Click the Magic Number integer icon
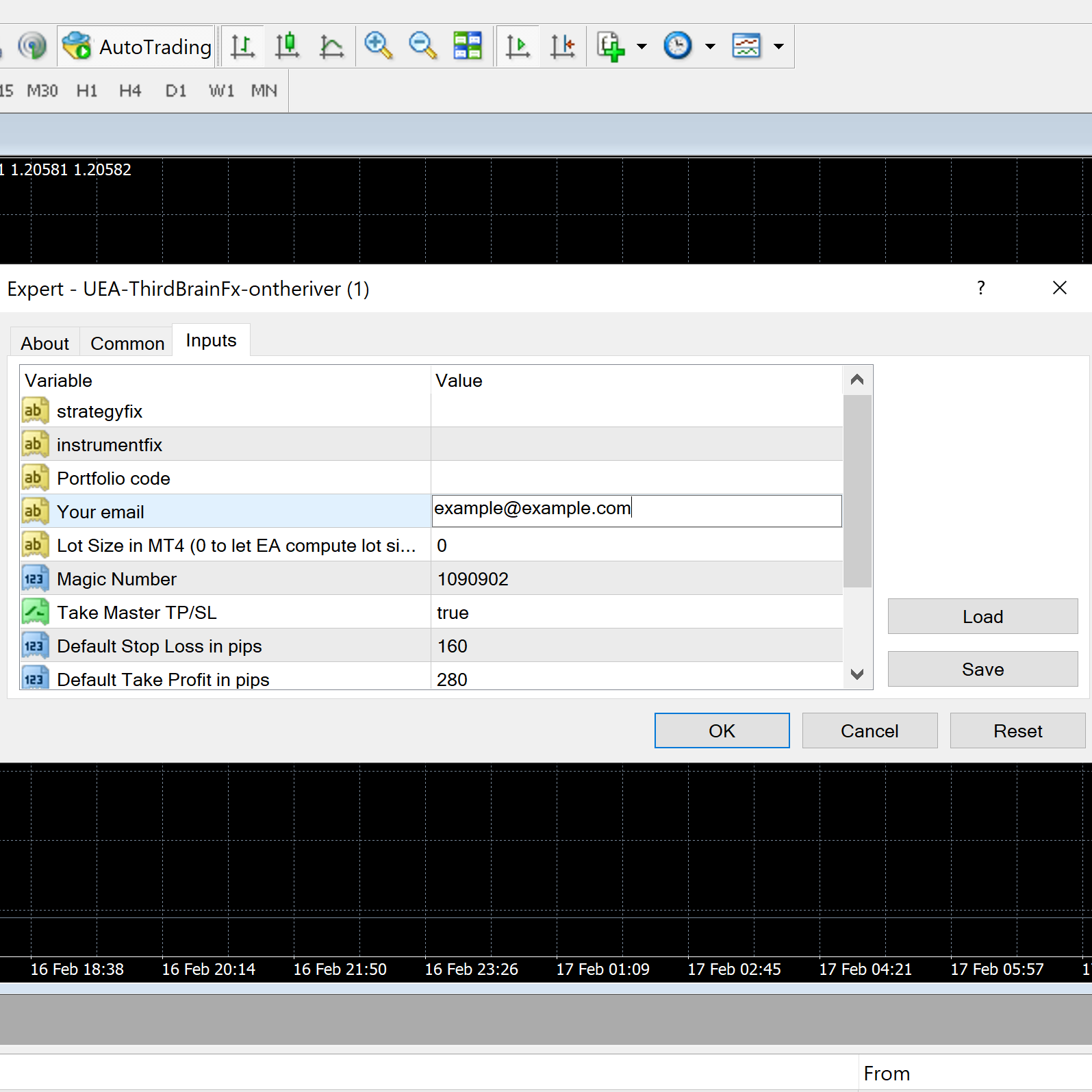 [36, 579]
